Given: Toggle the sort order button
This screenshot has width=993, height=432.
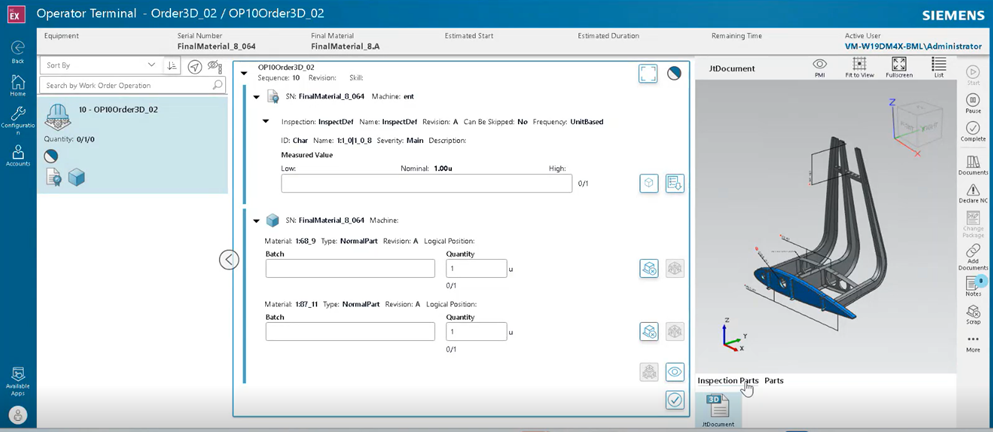Looking at the screenshot, I should click(x=172, y=66).
